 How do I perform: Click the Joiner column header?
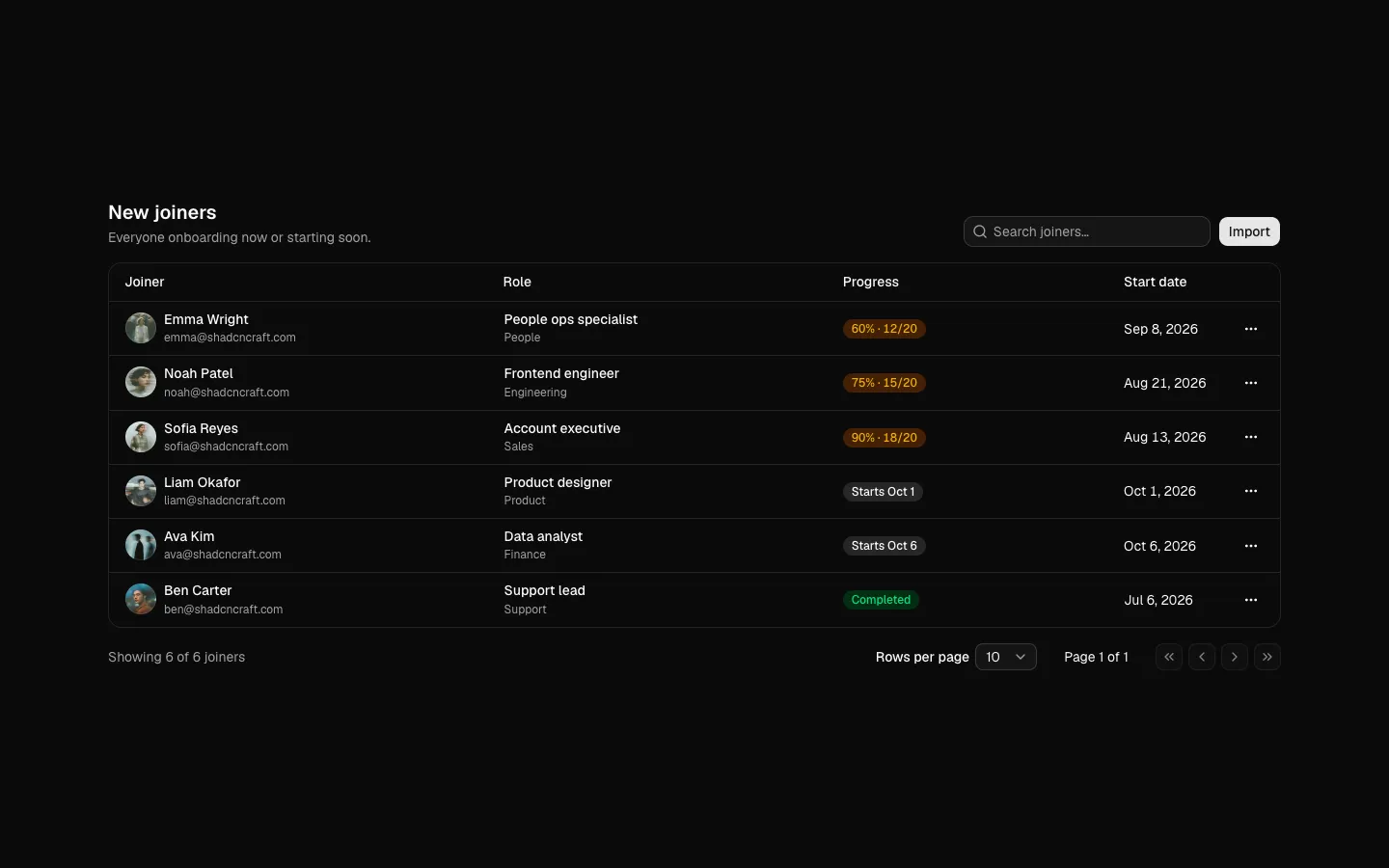pos(145,282)
